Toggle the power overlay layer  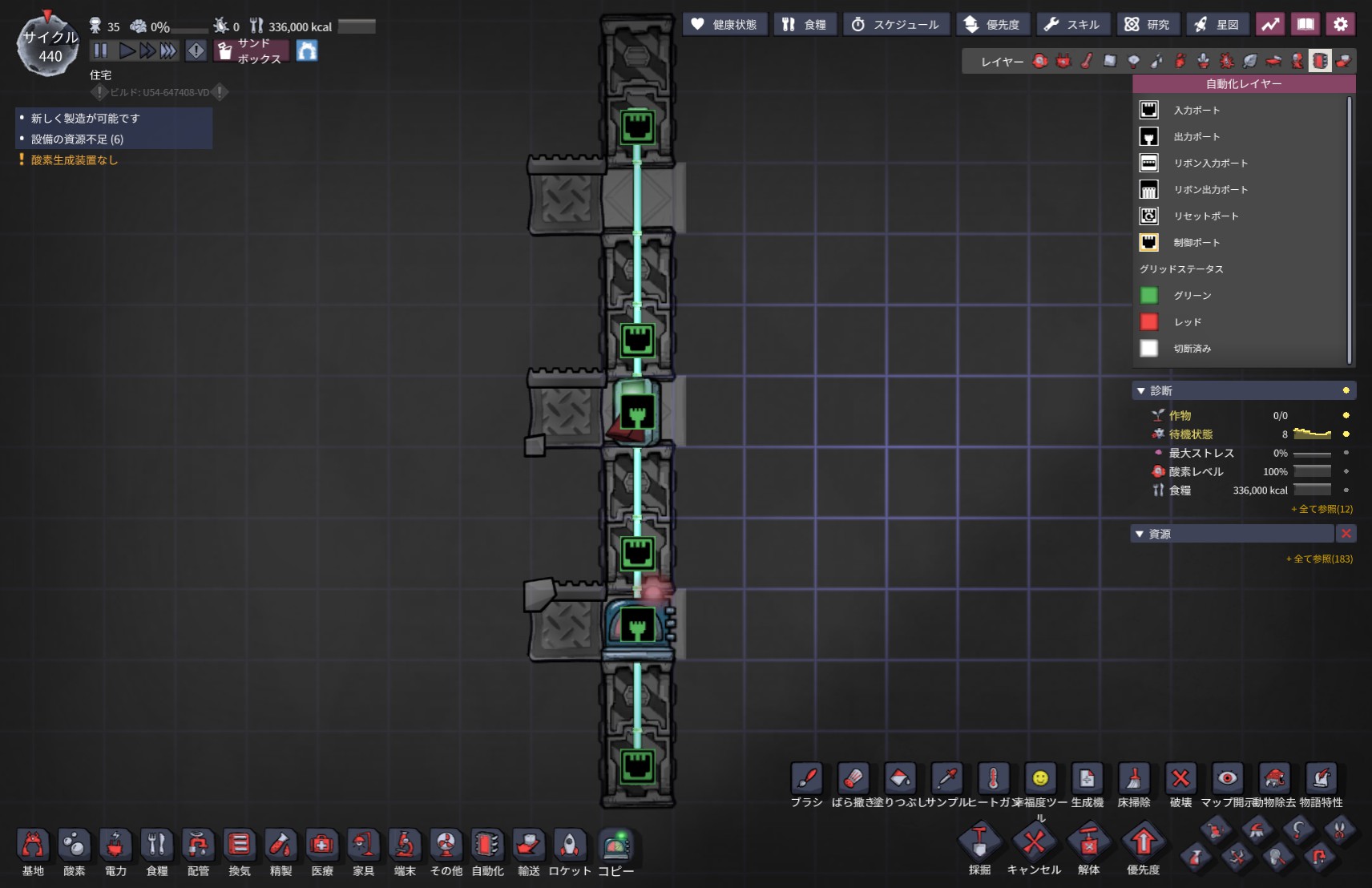click(x=1063, y=61)
